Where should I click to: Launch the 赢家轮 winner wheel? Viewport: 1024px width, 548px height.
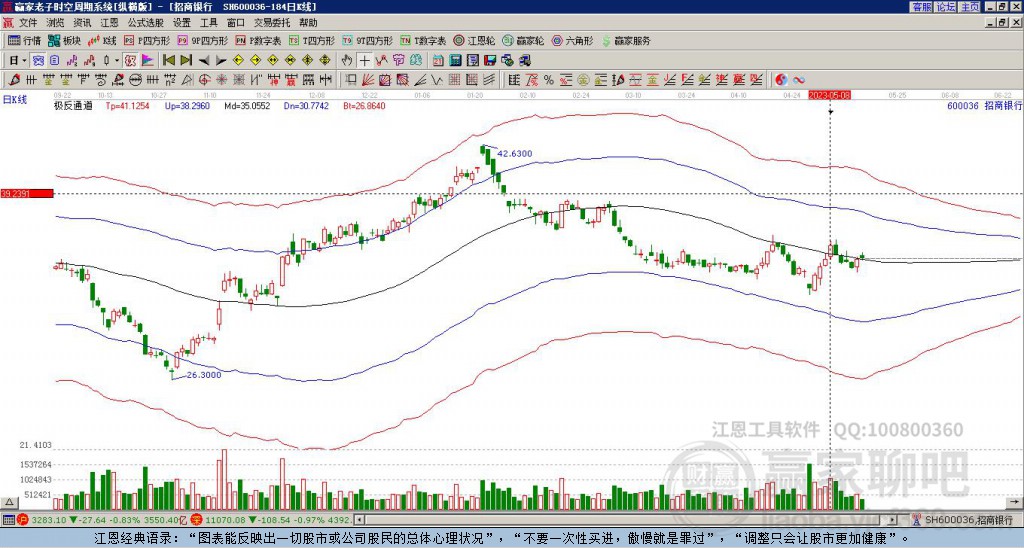[523, 40]
